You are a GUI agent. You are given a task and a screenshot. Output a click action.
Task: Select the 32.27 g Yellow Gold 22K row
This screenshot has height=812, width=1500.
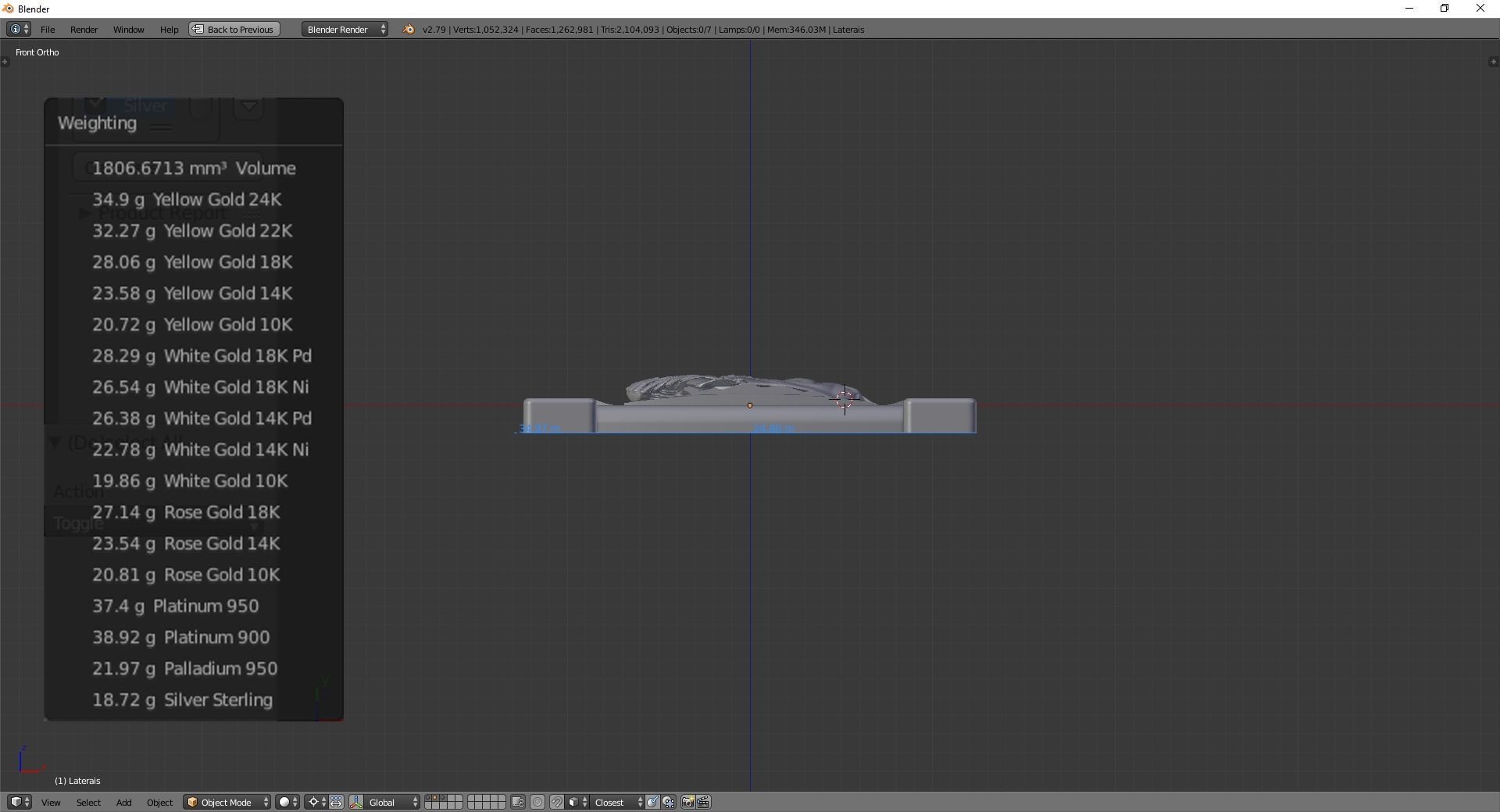coord(194,231)
